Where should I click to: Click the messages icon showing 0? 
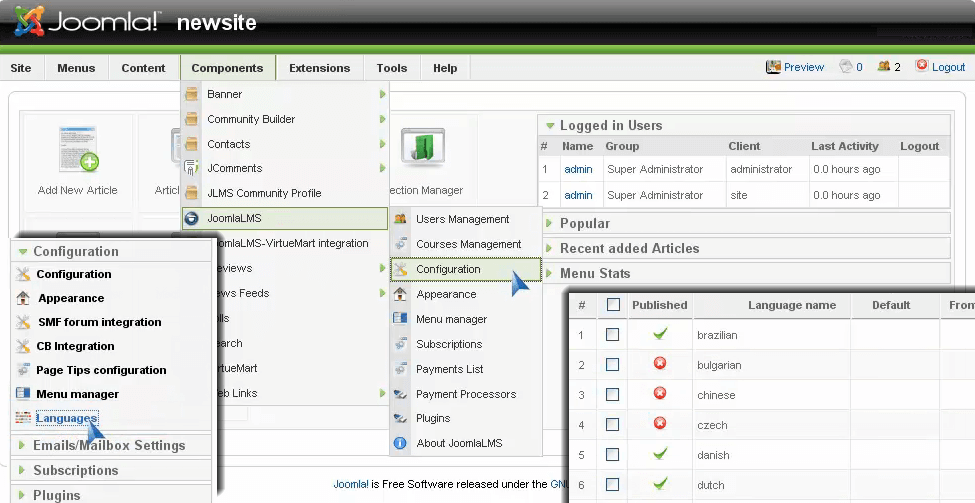[846, 66]
